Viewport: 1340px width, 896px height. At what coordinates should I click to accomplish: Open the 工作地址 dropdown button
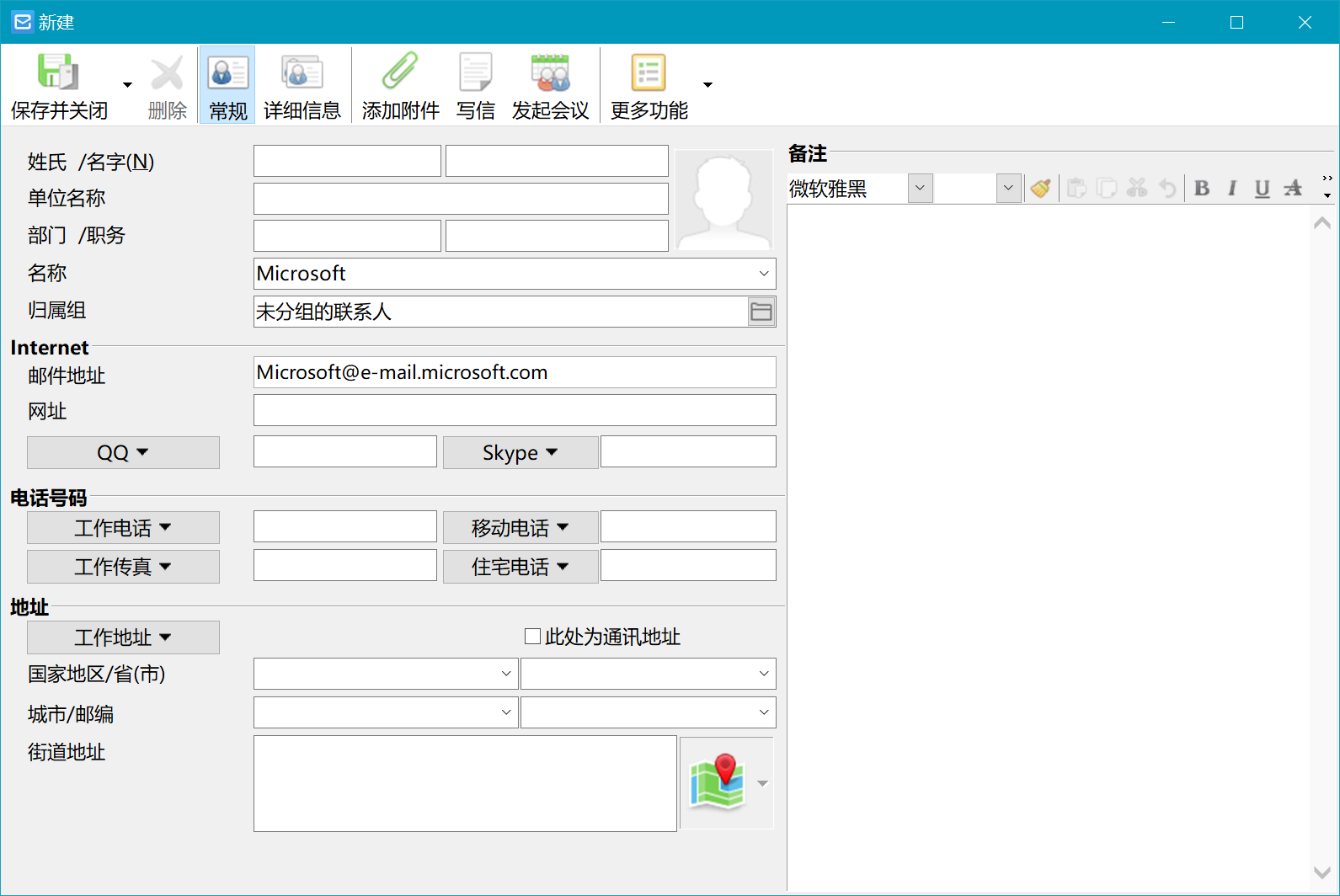(123, 637)
